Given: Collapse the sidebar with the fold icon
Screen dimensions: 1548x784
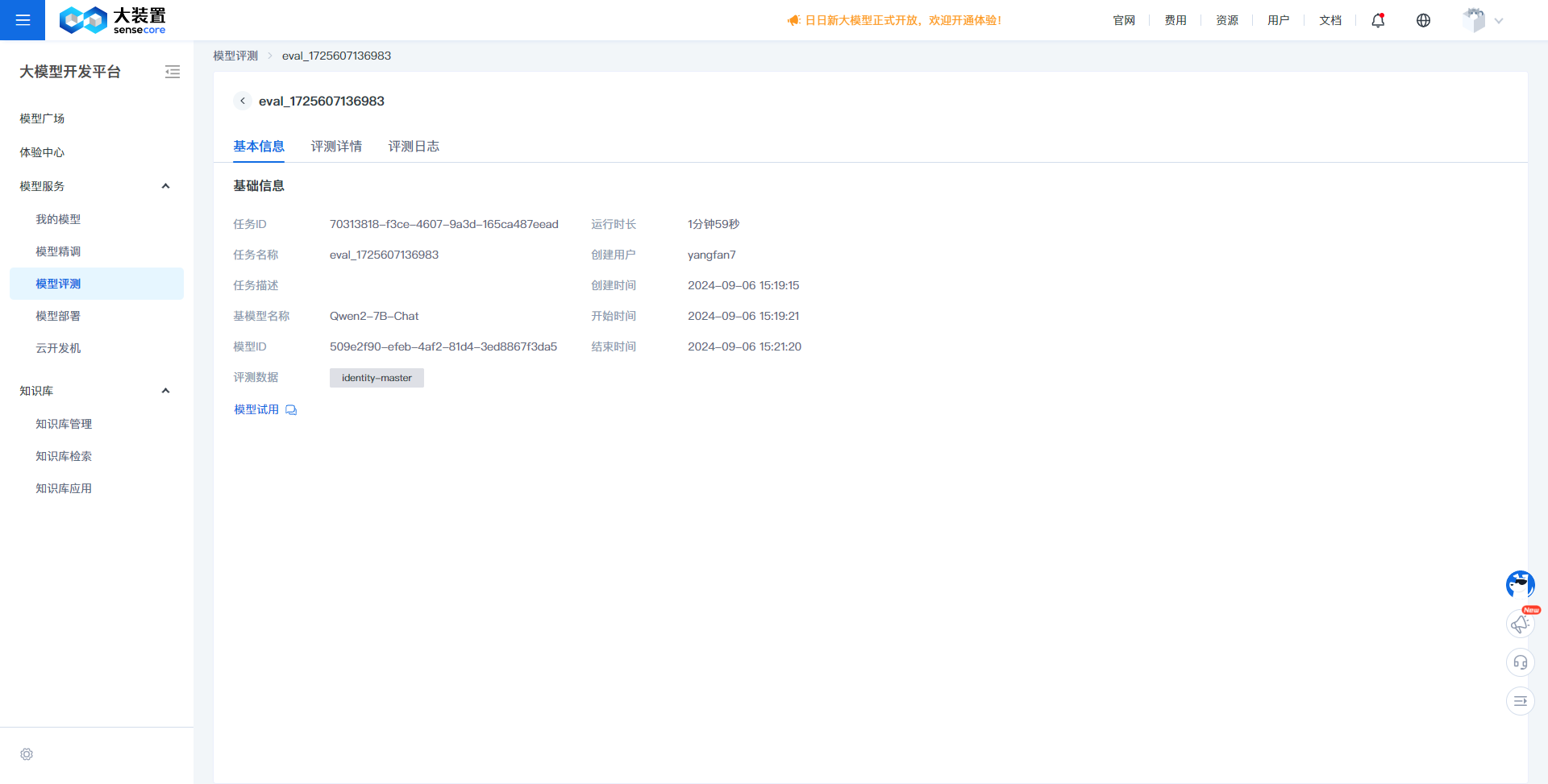Looking at the screenshot, I should point(173,72).
